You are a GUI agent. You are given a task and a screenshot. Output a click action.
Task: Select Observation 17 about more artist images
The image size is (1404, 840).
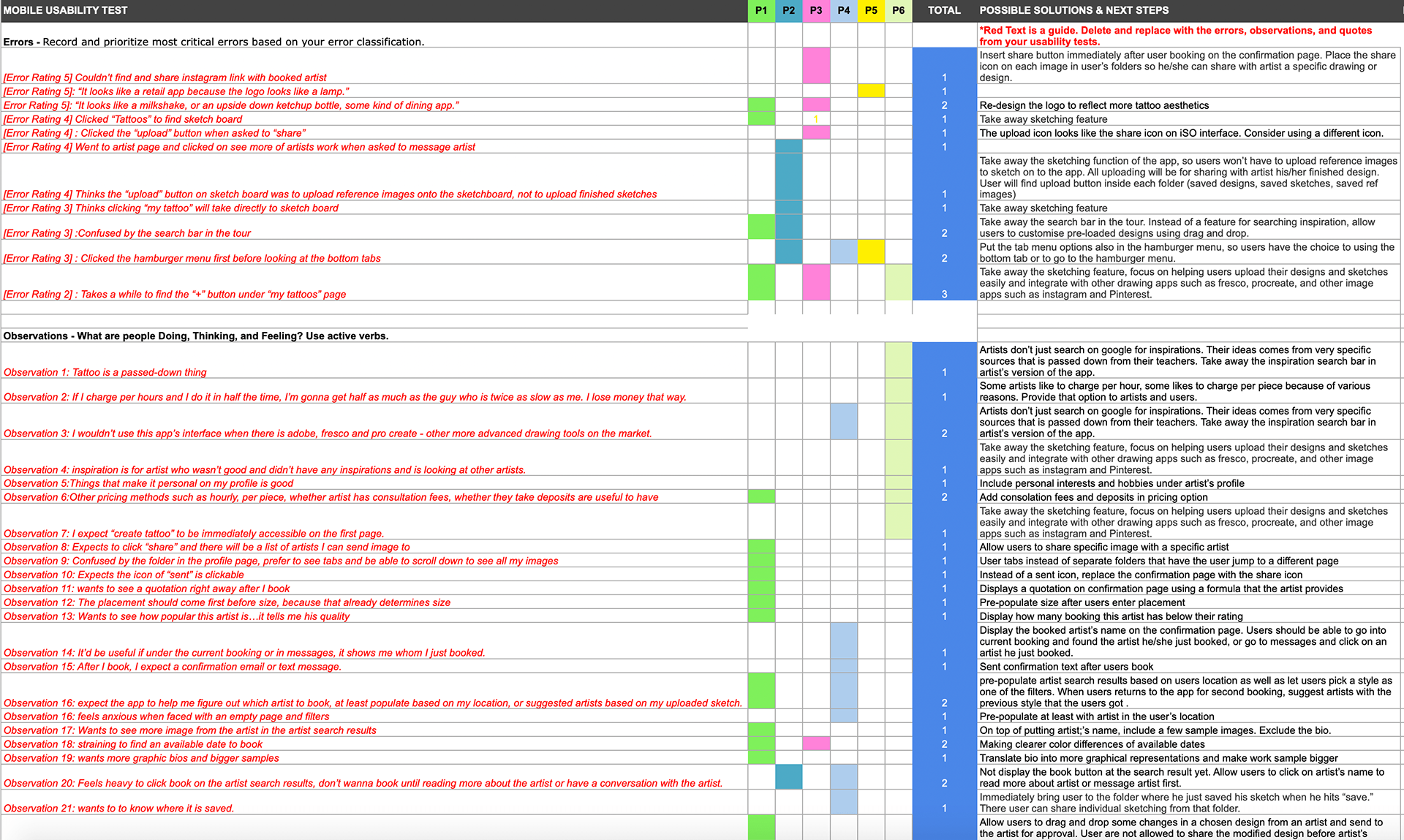tap(374, 730)
